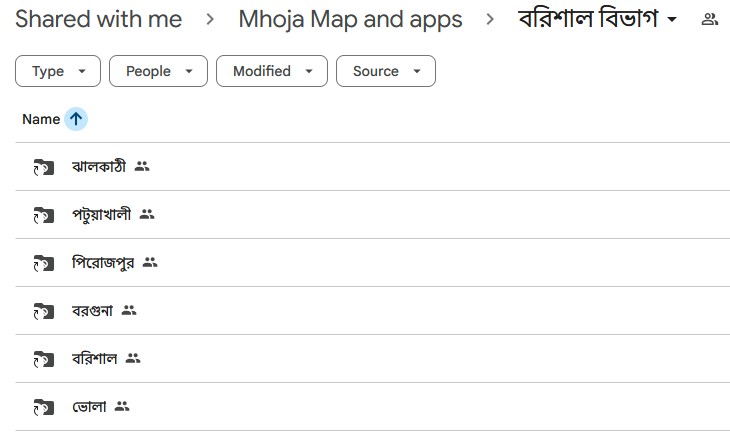Screen dimensions: 730x437
Task: Click the ভোলা folder shortcut icon
Action: 44,407
